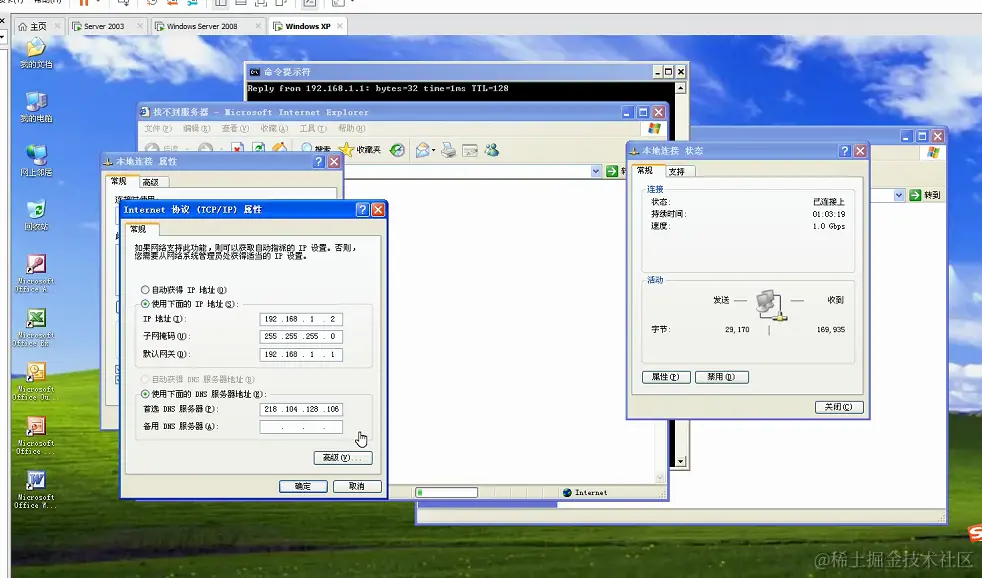The width and height of the screenshot is (982, 578).
Task: Open the 工具 menu in Internet Explorer
Action: coord(313,128)
